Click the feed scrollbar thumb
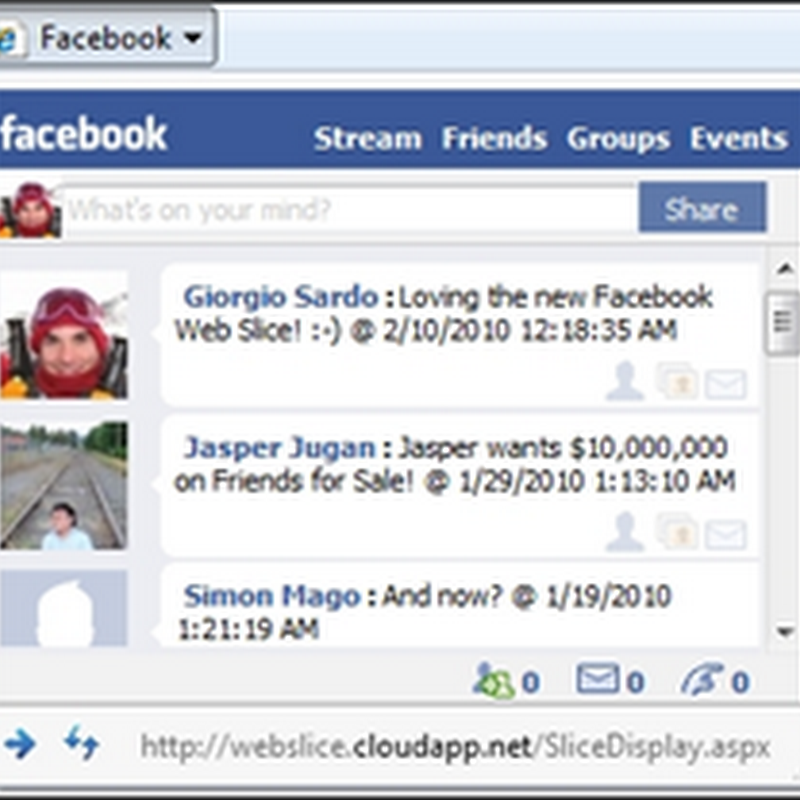 click(784, 322)
